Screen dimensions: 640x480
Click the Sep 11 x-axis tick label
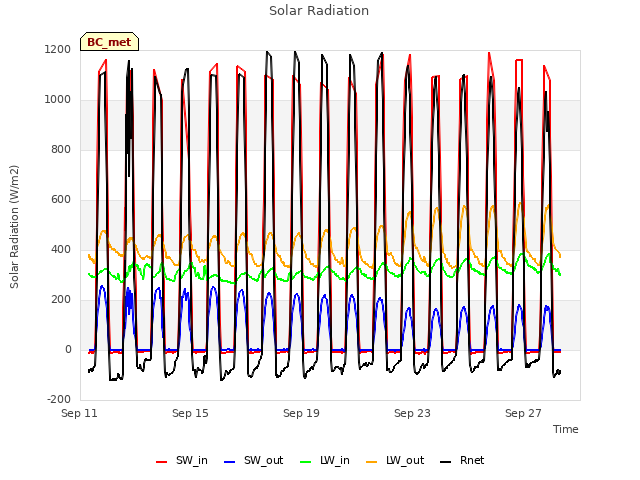(x=79, y=413)
